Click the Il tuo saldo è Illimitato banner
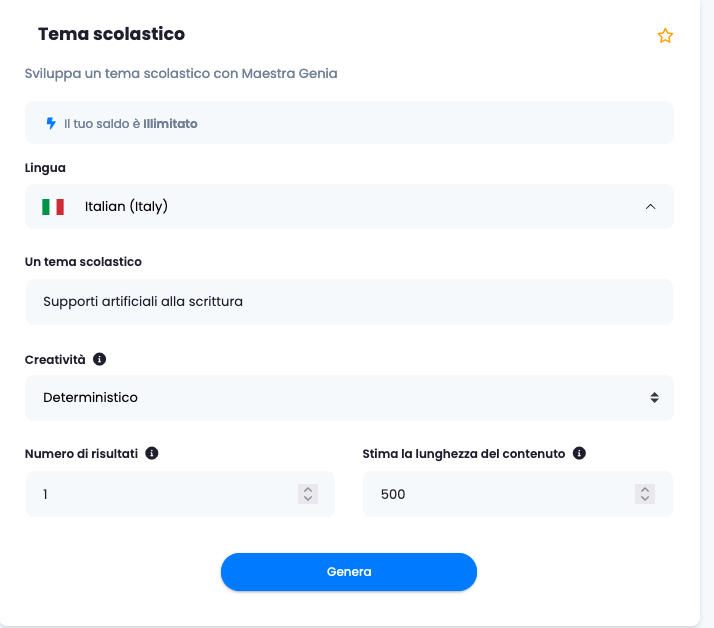 [x=349, y=124]
